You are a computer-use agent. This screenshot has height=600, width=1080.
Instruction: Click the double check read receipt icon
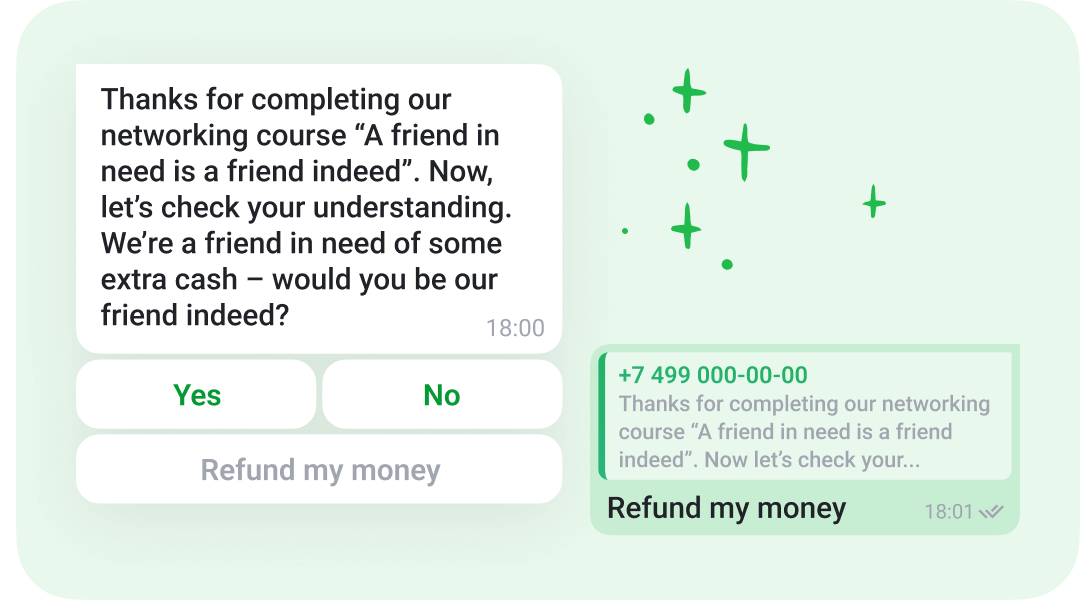point(991,512)
